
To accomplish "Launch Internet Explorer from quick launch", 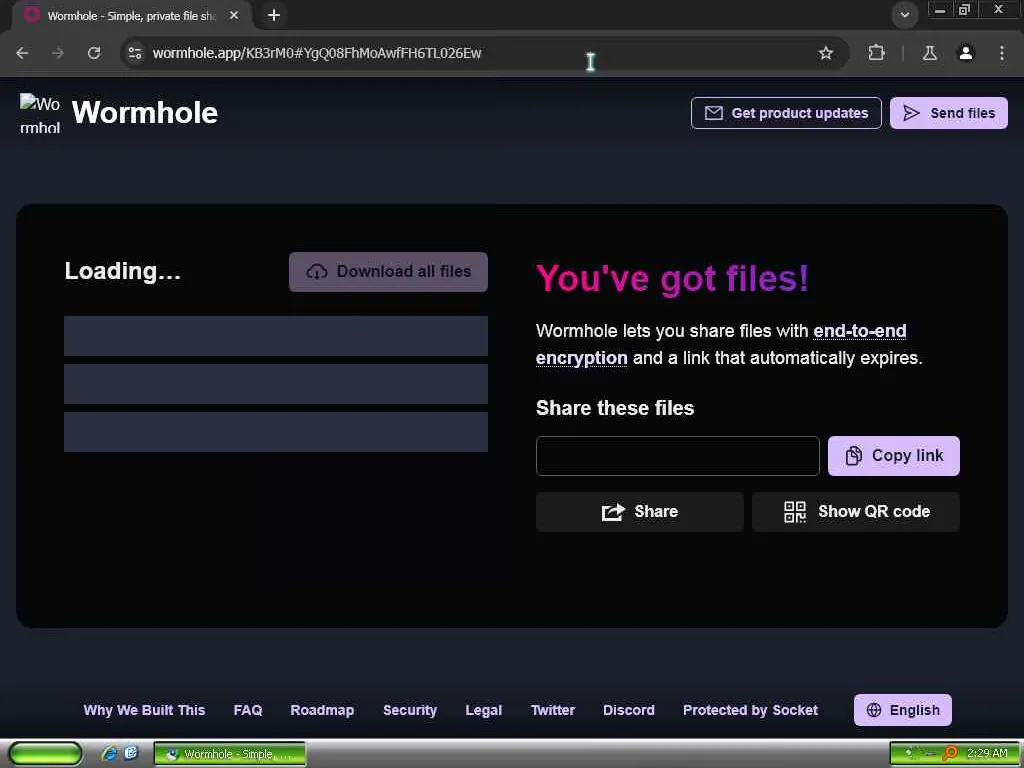I will 109,754.
